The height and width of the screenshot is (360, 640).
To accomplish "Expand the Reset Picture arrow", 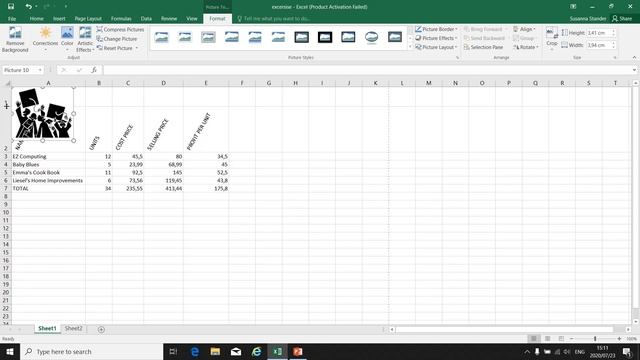I will pyautogui.click(x=137, y=48).
